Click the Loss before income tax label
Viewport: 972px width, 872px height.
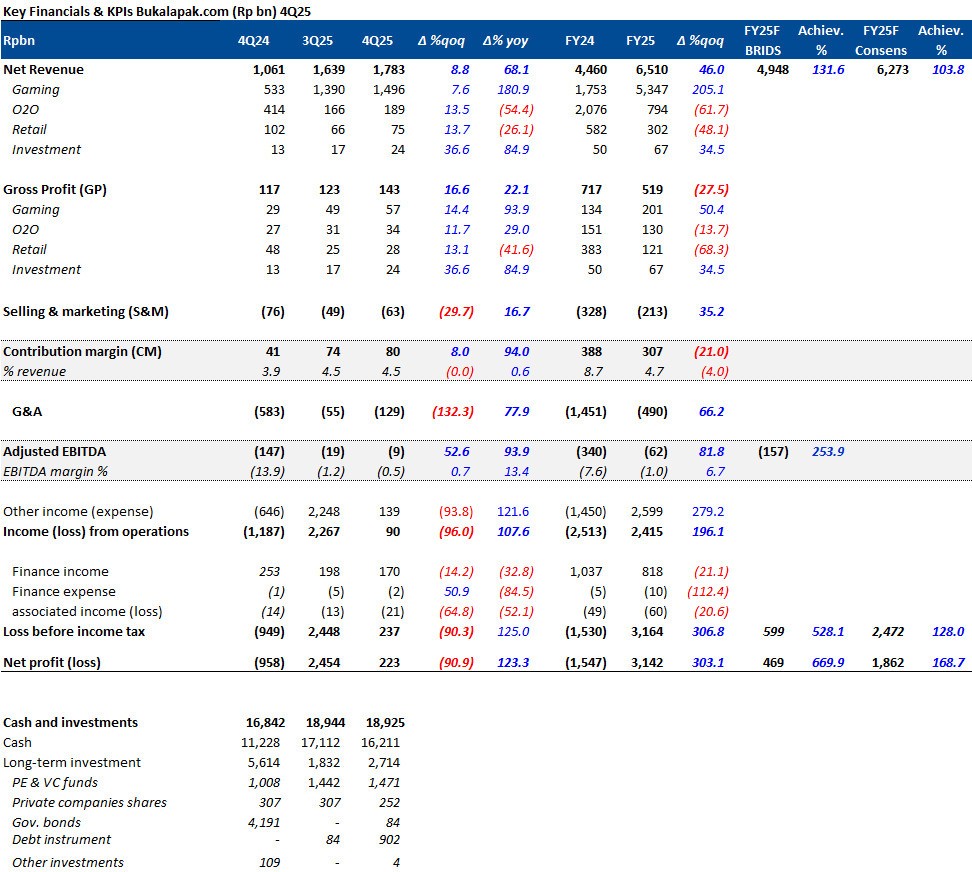coord(74,632)
